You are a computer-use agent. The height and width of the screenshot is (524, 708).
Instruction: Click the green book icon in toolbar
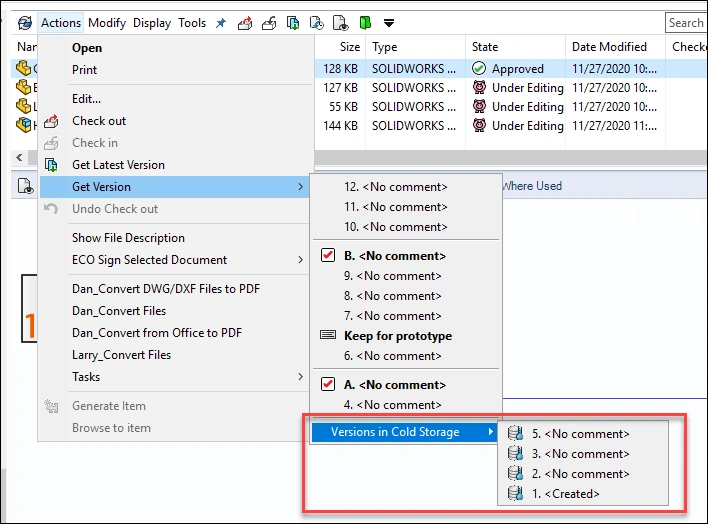click(x=365, y=23)
